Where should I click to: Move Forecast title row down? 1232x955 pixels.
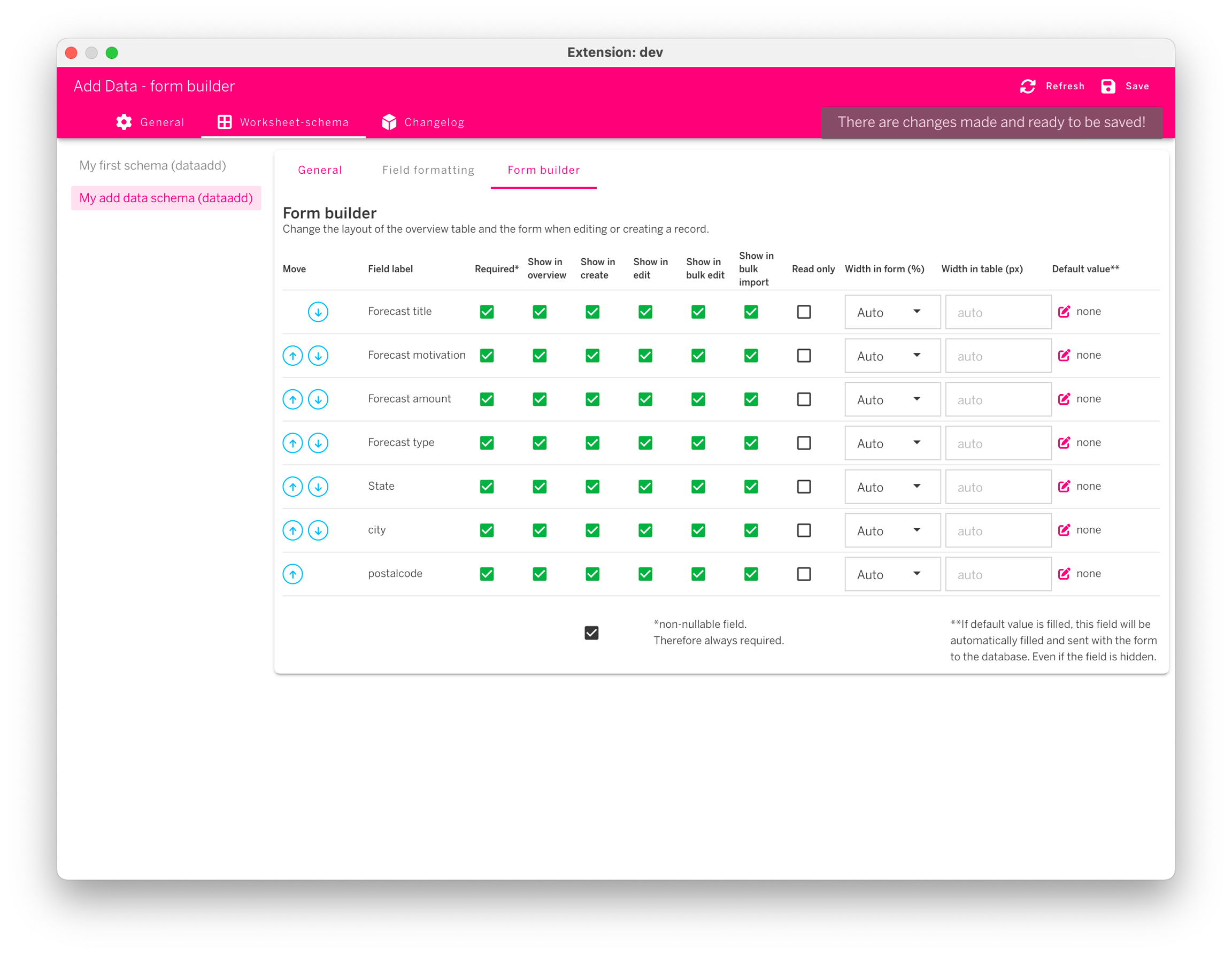[318, 312]
